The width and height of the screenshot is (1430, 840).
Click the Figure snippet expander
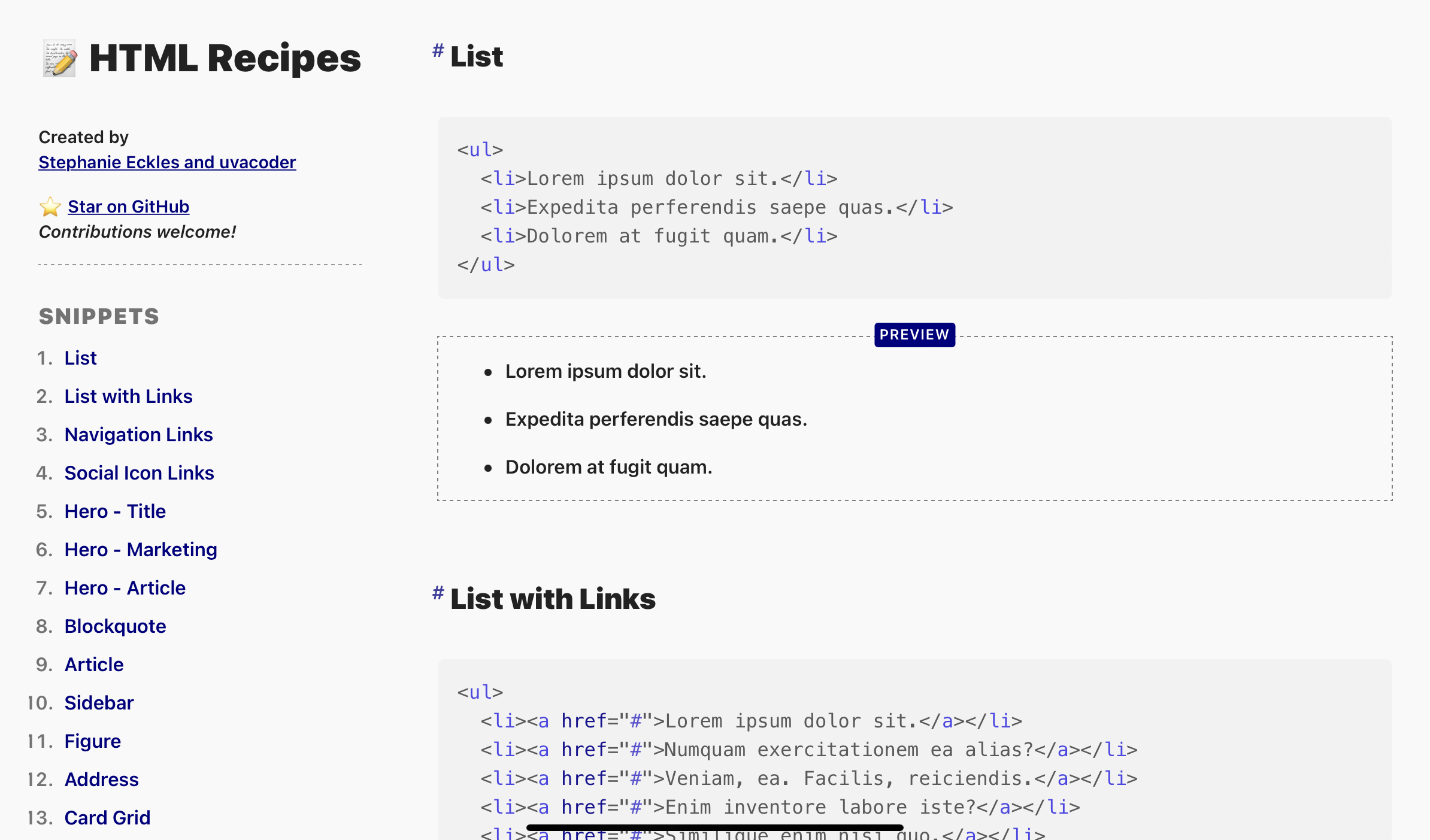coord(92,741)
